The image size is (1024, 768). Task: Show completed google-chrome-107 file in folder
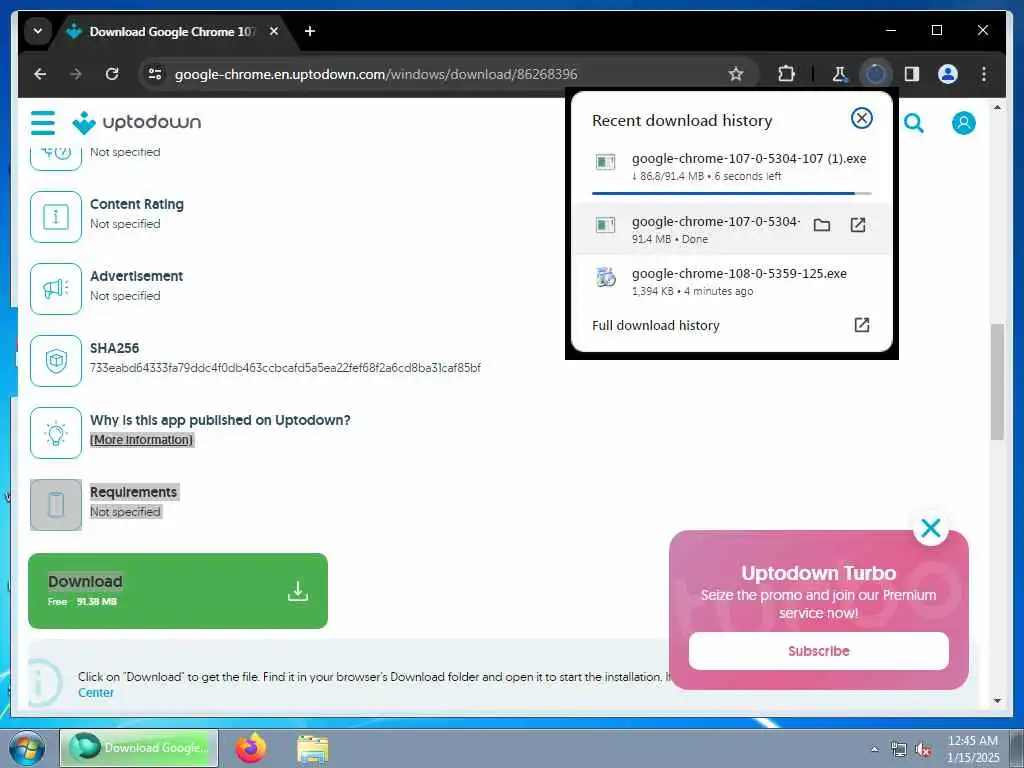[822, 225]
